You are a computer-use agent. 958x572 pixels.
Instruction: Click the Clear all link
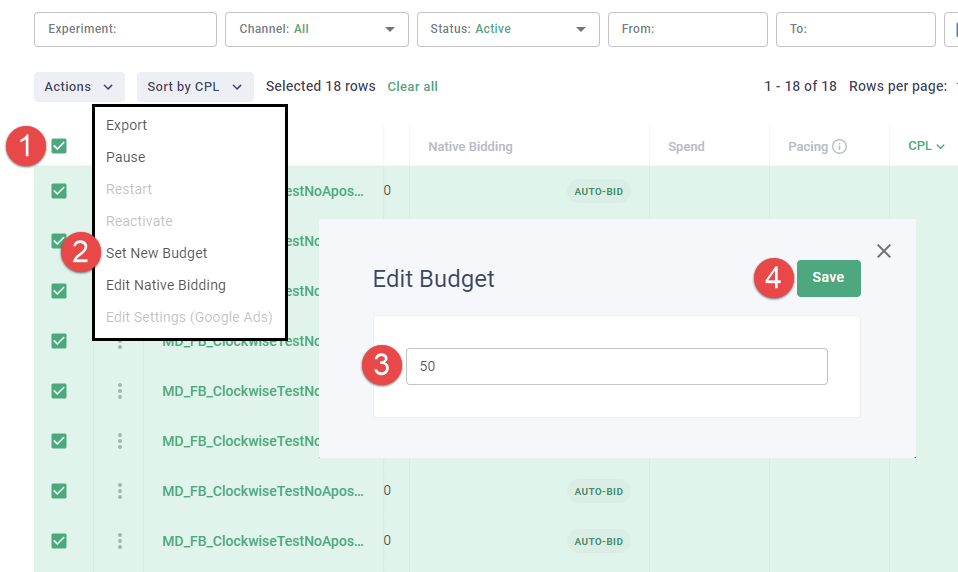point(412,87)
